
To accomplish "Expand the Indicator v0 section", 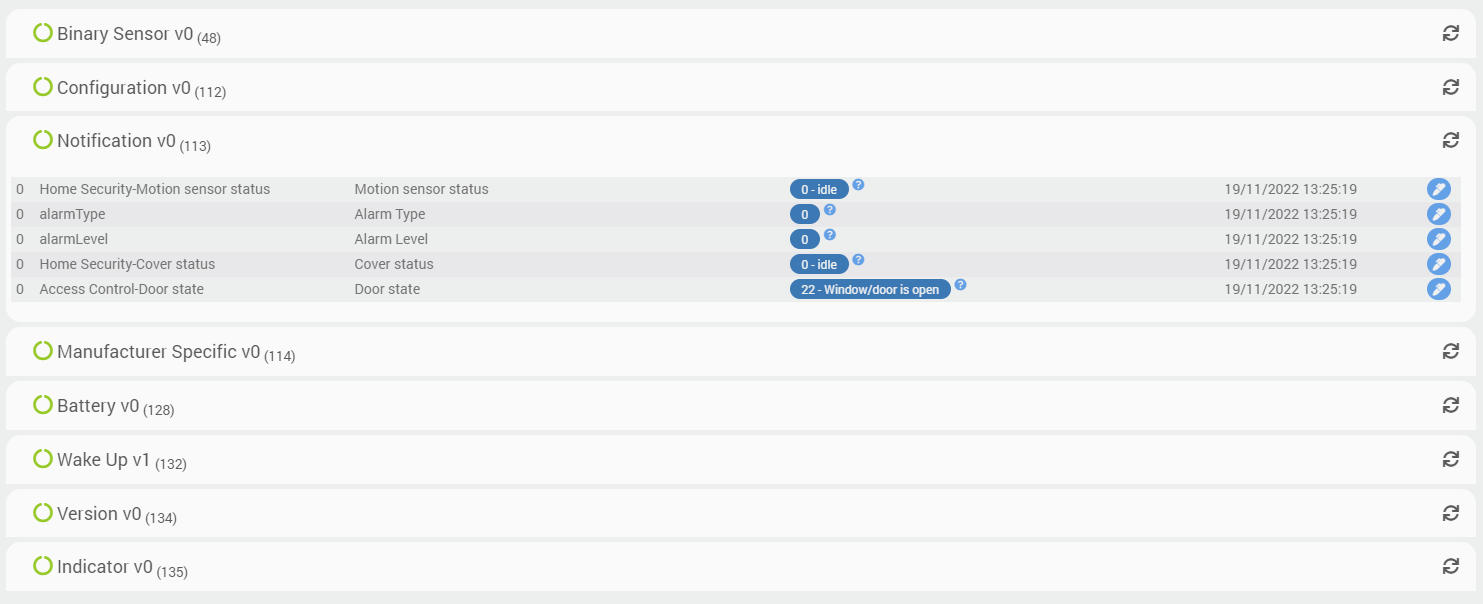I will point(104,567).
